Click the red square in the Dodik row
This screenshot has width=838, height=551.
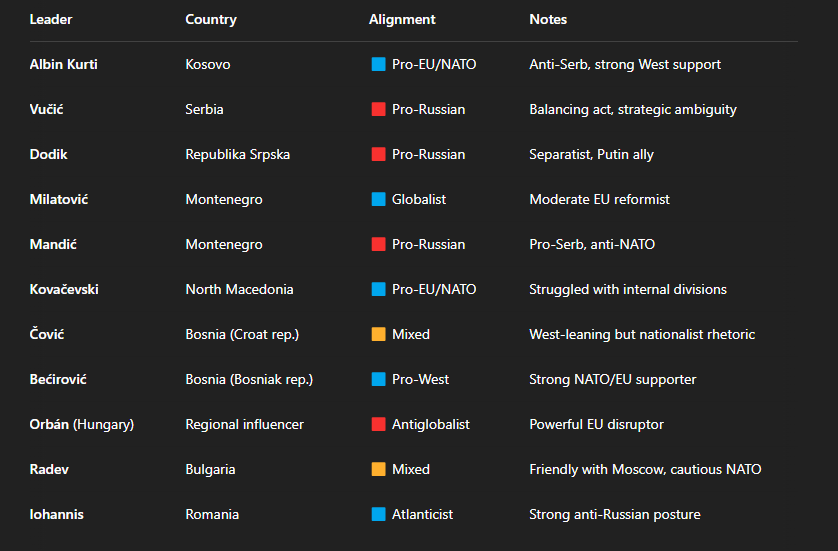pyautogui.click(x=378, y=154)
